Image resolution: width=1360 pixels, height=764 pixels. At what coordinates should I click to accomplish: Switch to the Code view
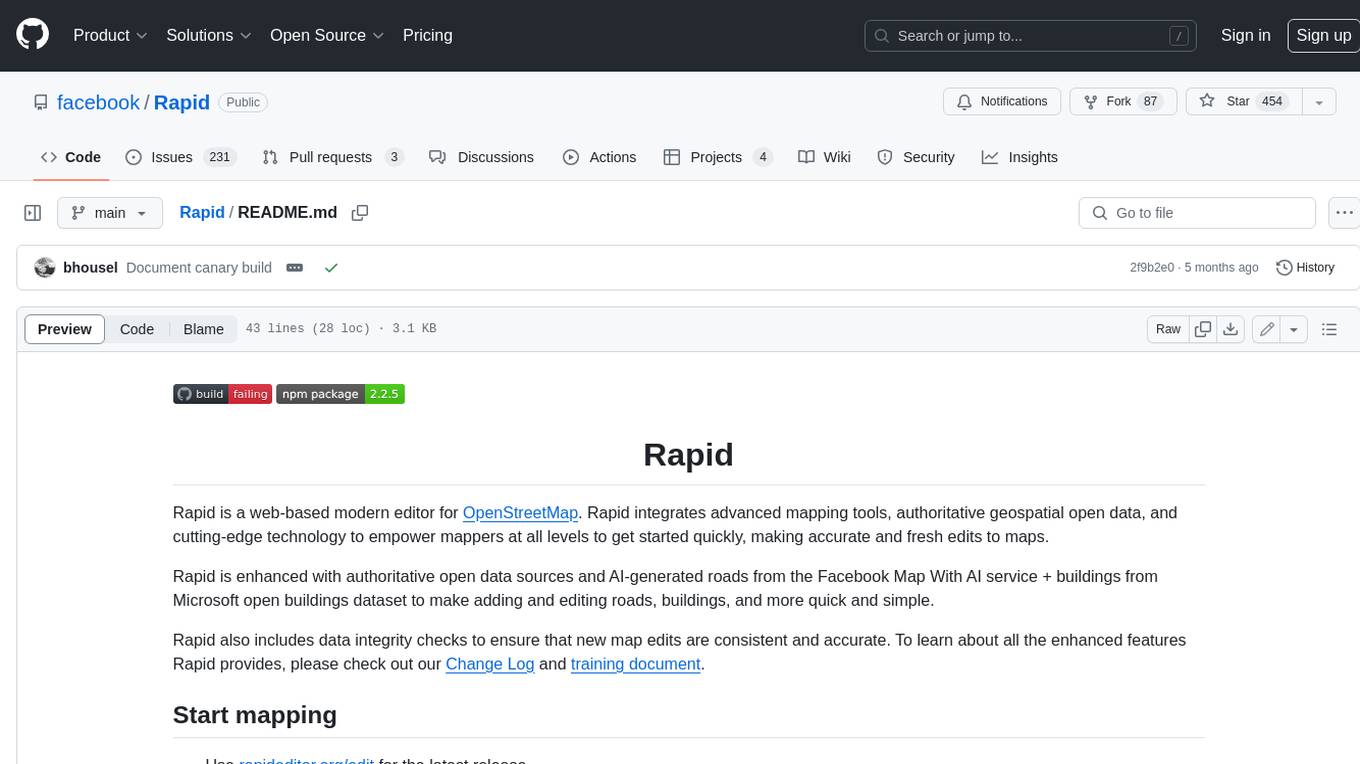click(137, 329)
